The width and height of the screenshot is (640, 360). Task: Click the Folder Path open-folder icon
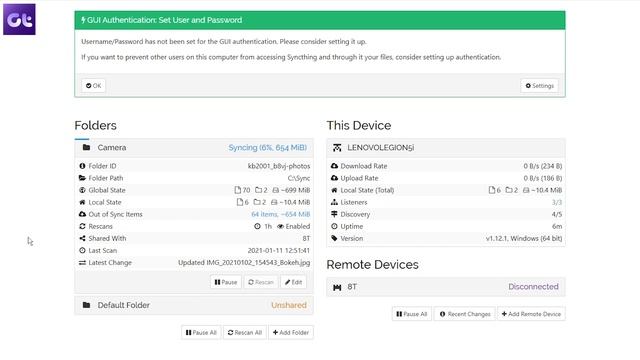point(82,178)
